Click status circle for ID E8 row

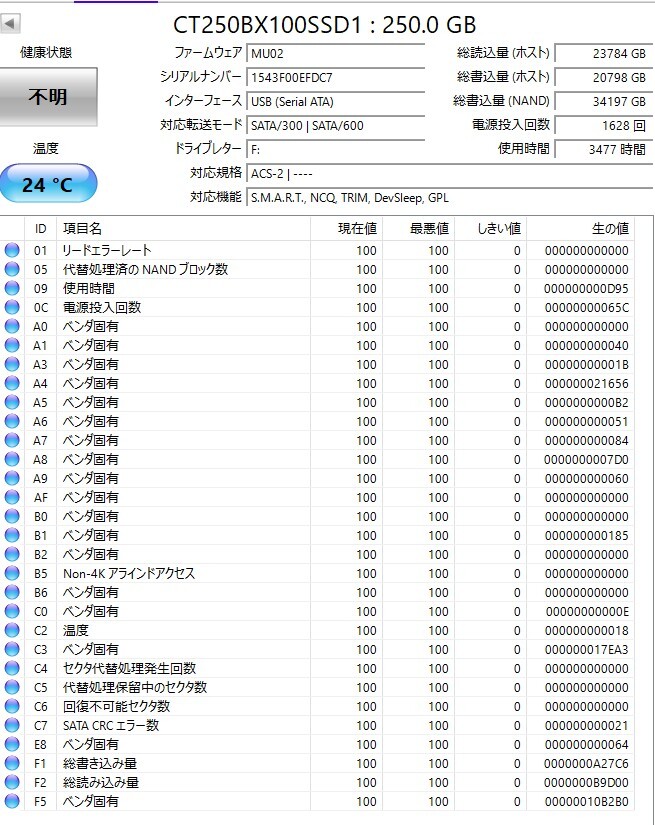pyautogui.click(x=12, y=744)
